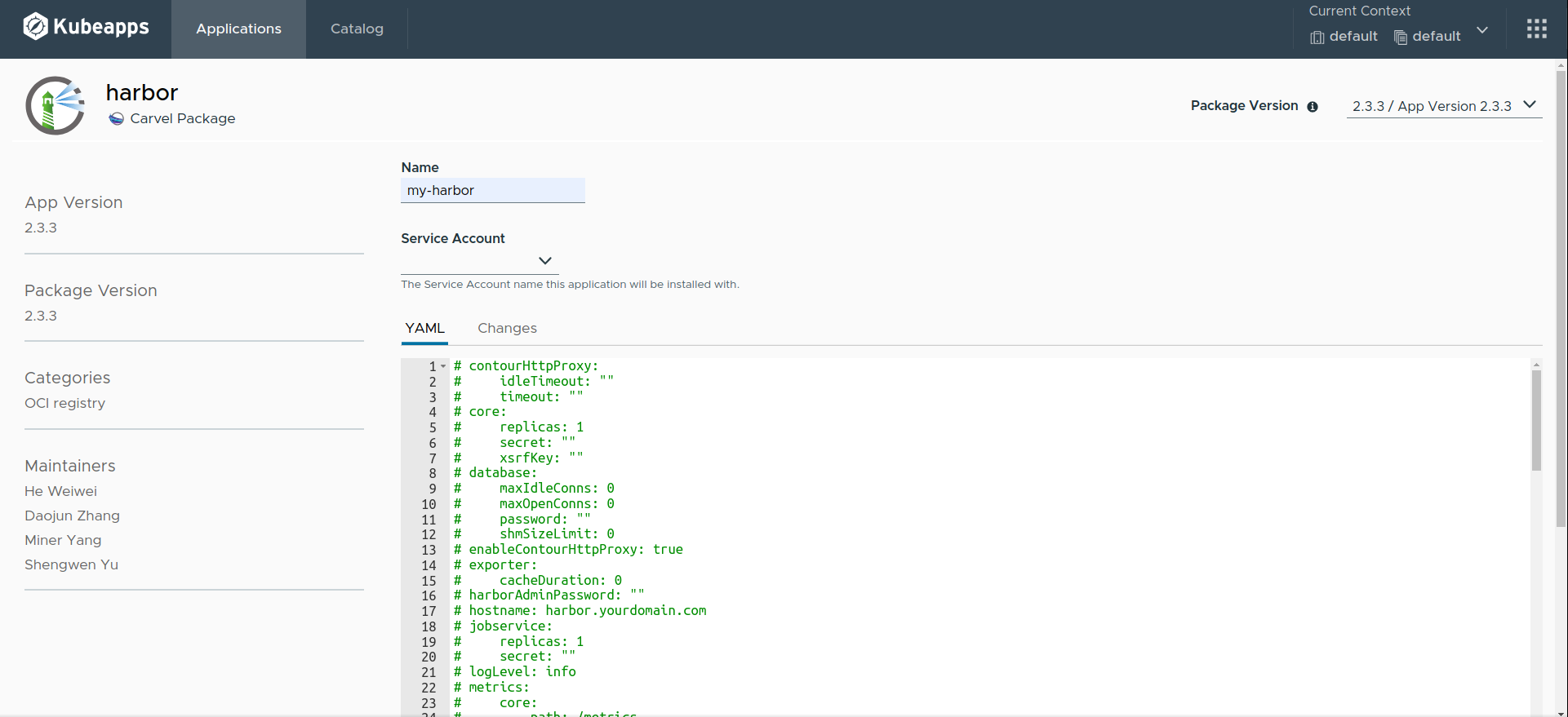The height and width of the screenshot is (717, 1568).
Task: Click maintainer 'Daojun Zhang'
Action: pos(72,516)
